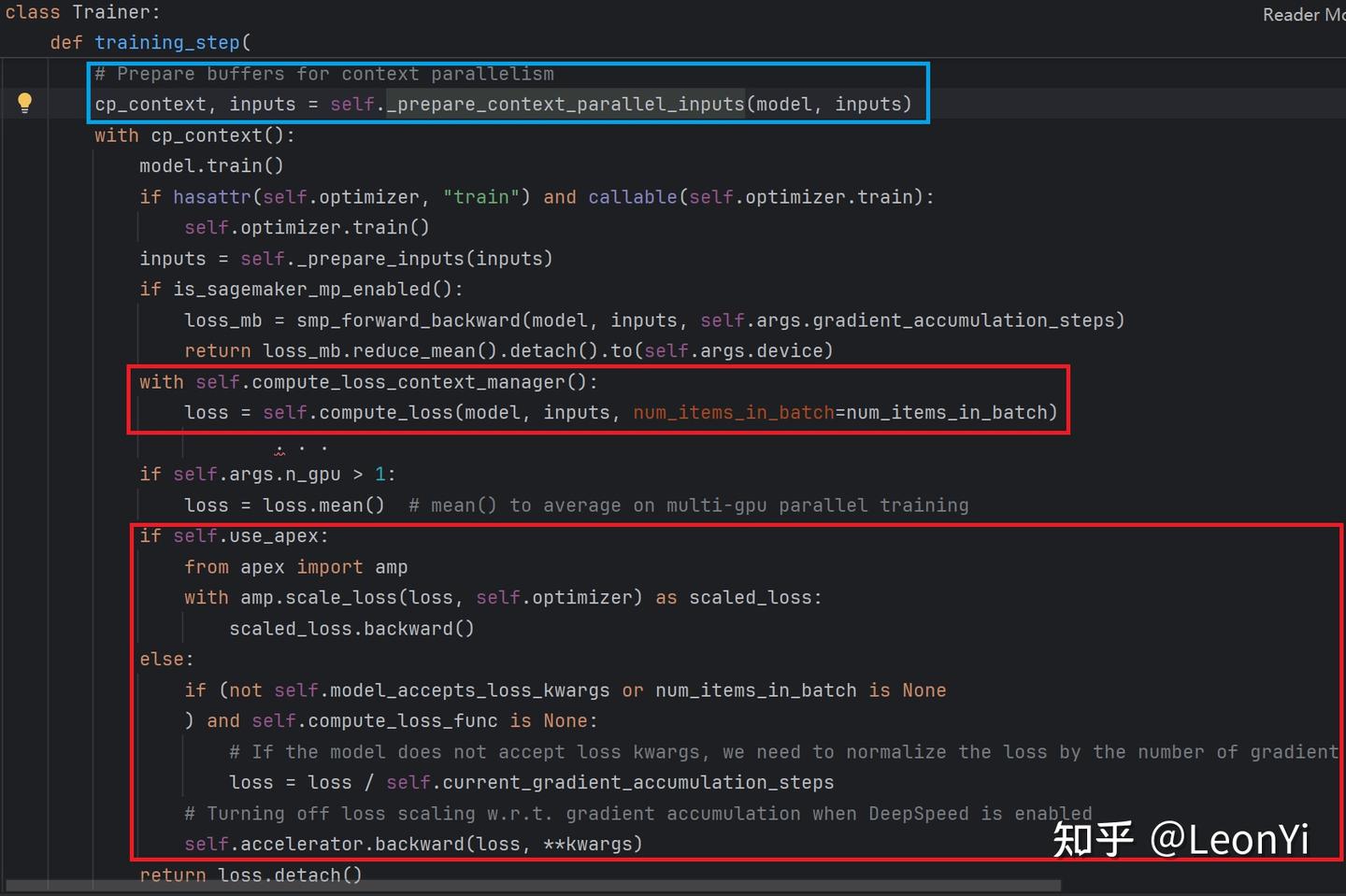The image size is (1346, 896).
Task: Click '_prepare_inputs' method call
Action: (x=379, y=259)
